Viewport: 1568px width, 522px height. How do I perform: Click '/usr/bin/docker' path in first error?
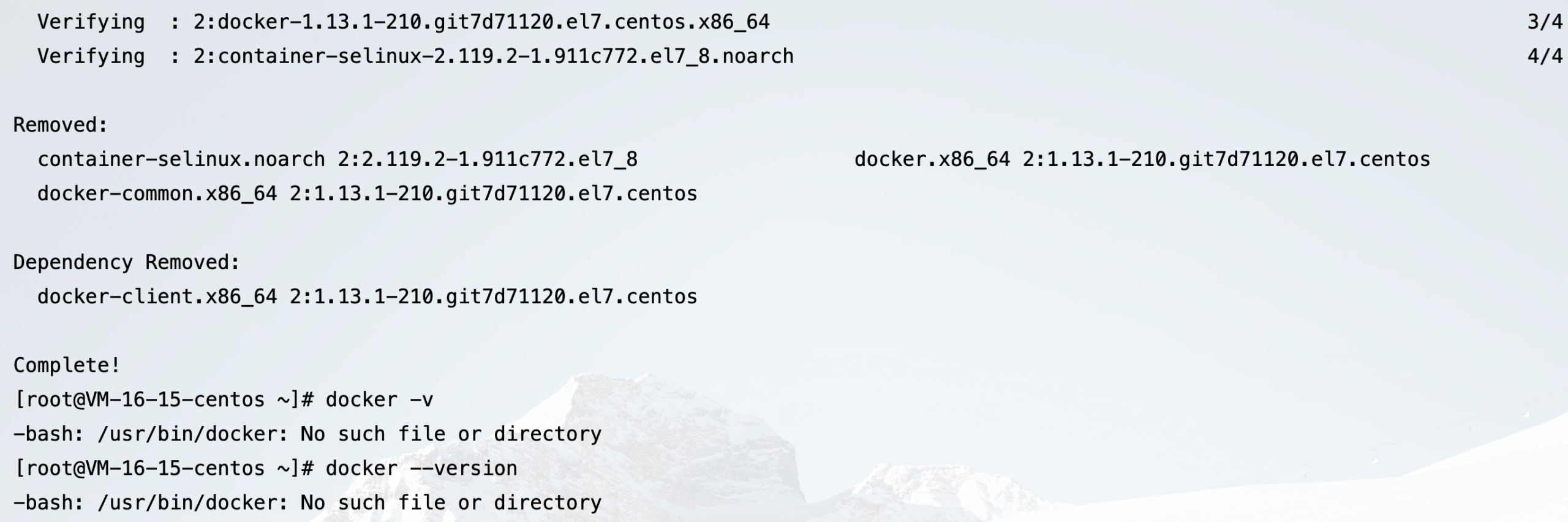[x=193, y=434]
